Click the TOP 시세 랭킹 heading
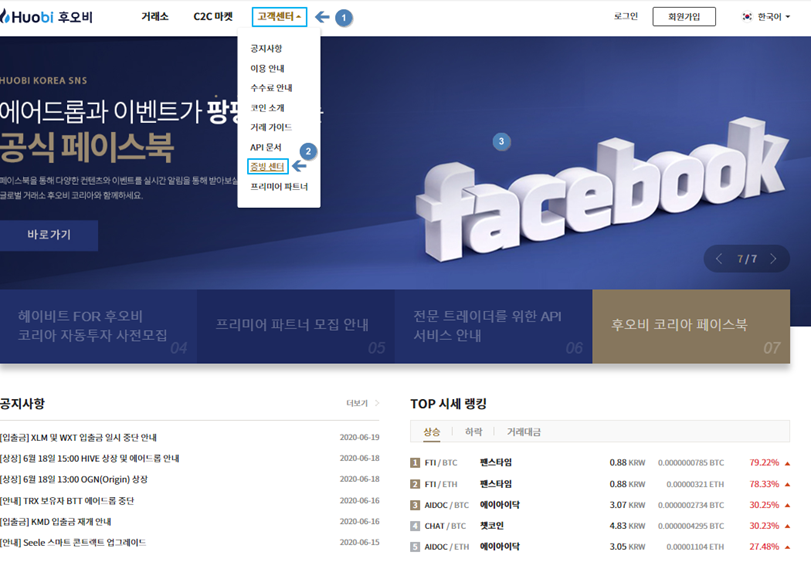Image resolution: width=811 pixels, height=562 pixels. [448, 404]
